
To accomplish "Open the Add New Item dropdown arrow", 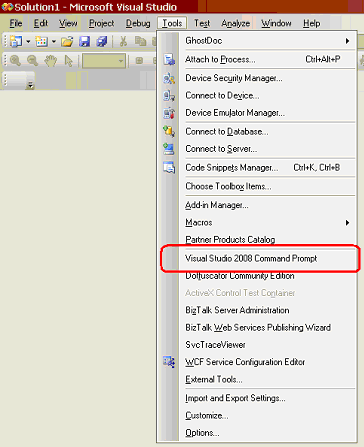I will point(54,42).
